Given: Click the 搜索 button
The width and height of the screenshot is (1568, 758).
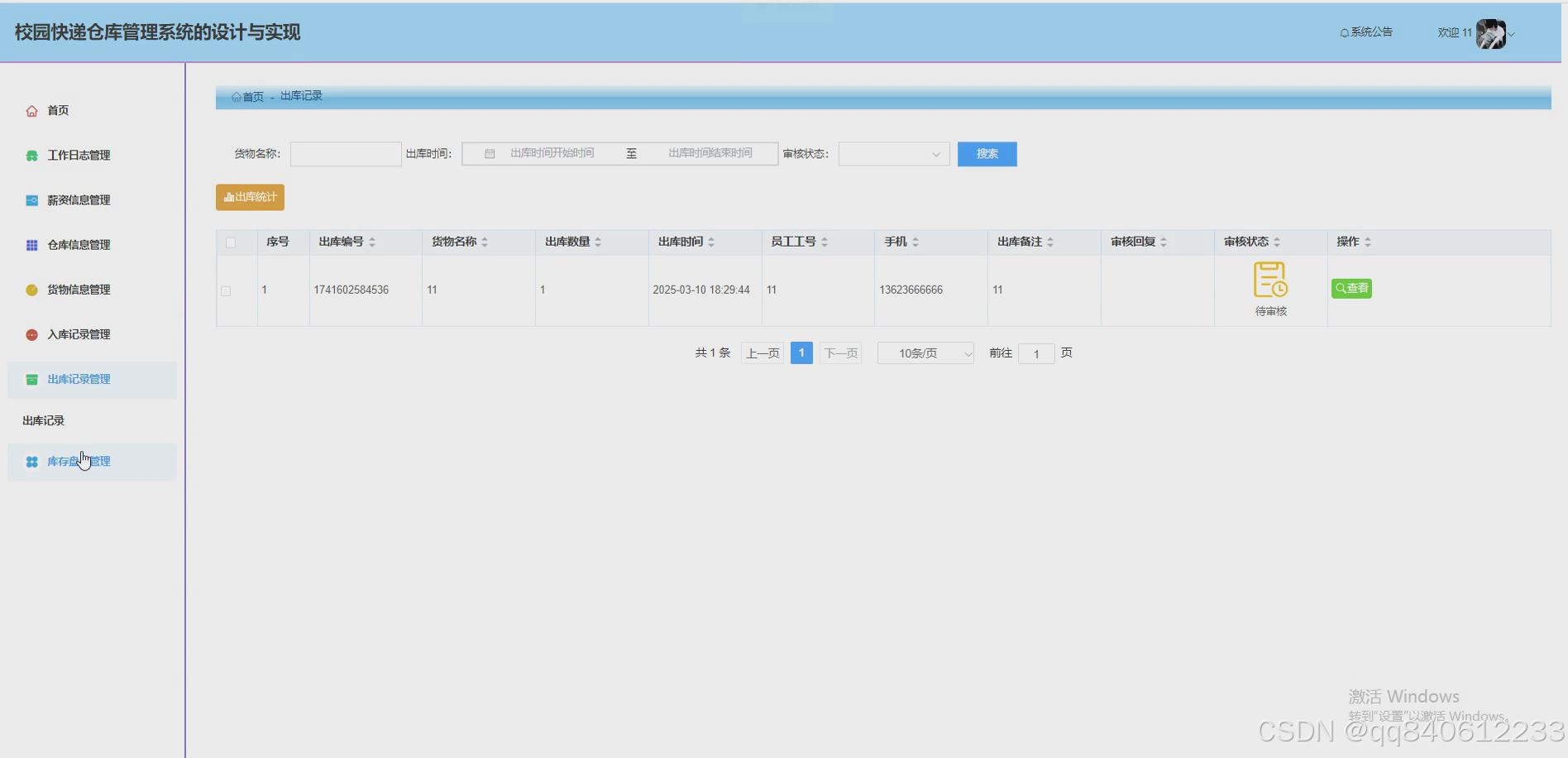Looking at the screenshot, I should [x=987, y=154].
